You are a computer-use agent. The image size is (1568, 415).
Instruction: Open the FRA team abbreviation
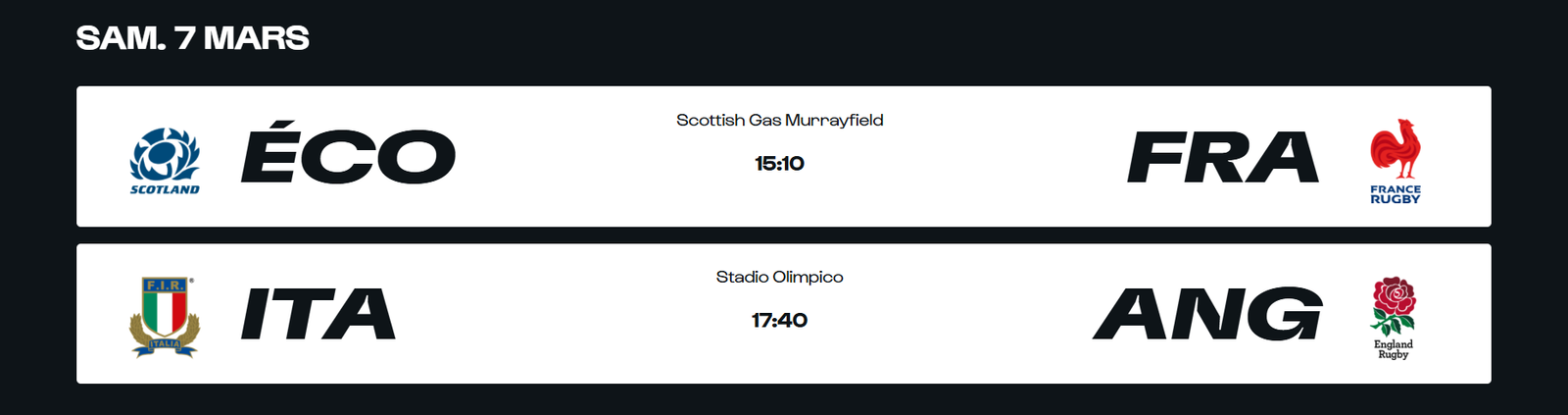click(x=1222, y=157)
